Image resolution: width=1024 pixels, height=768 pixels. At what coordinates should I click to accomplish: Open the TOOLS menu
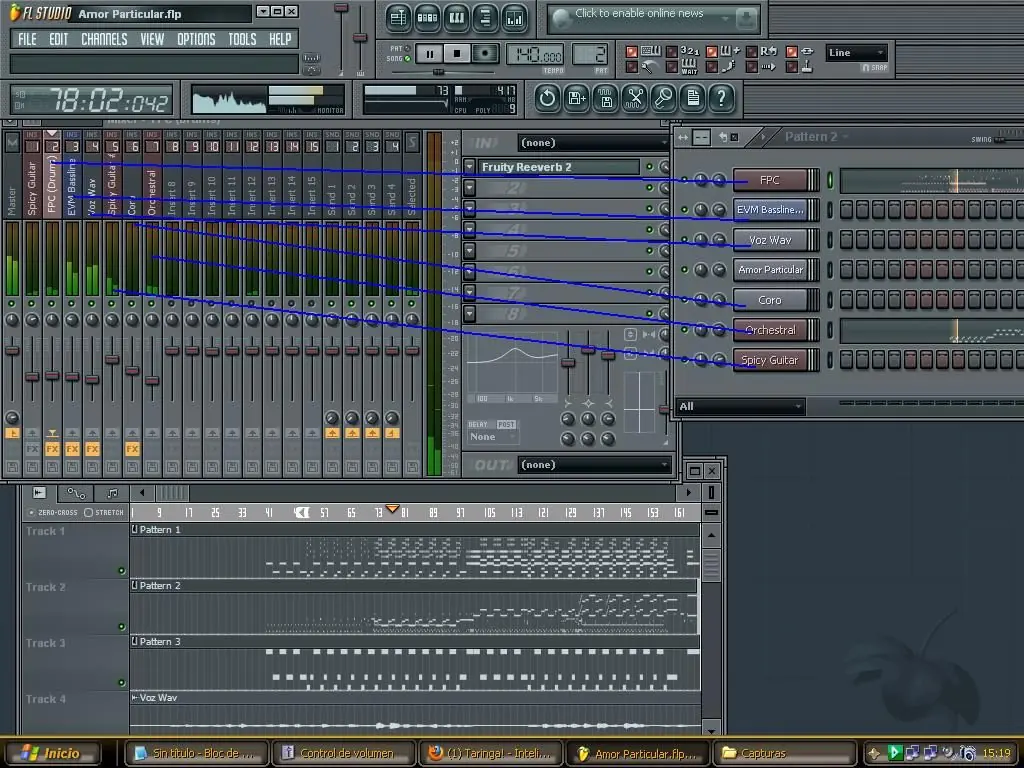click(x=242, y=39)
